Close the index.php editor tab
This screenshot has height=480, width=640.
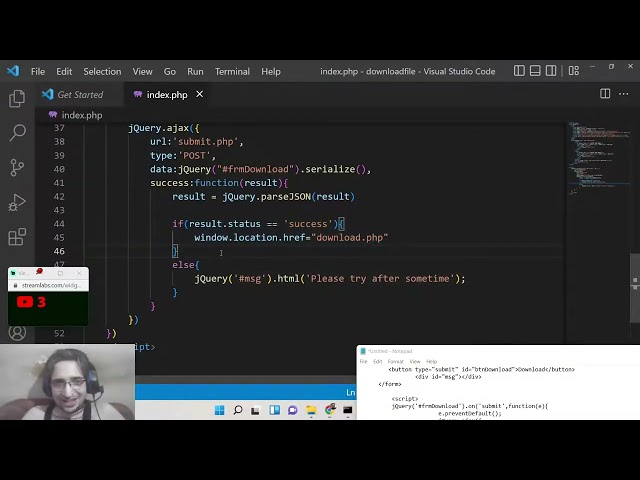(200, 94)
